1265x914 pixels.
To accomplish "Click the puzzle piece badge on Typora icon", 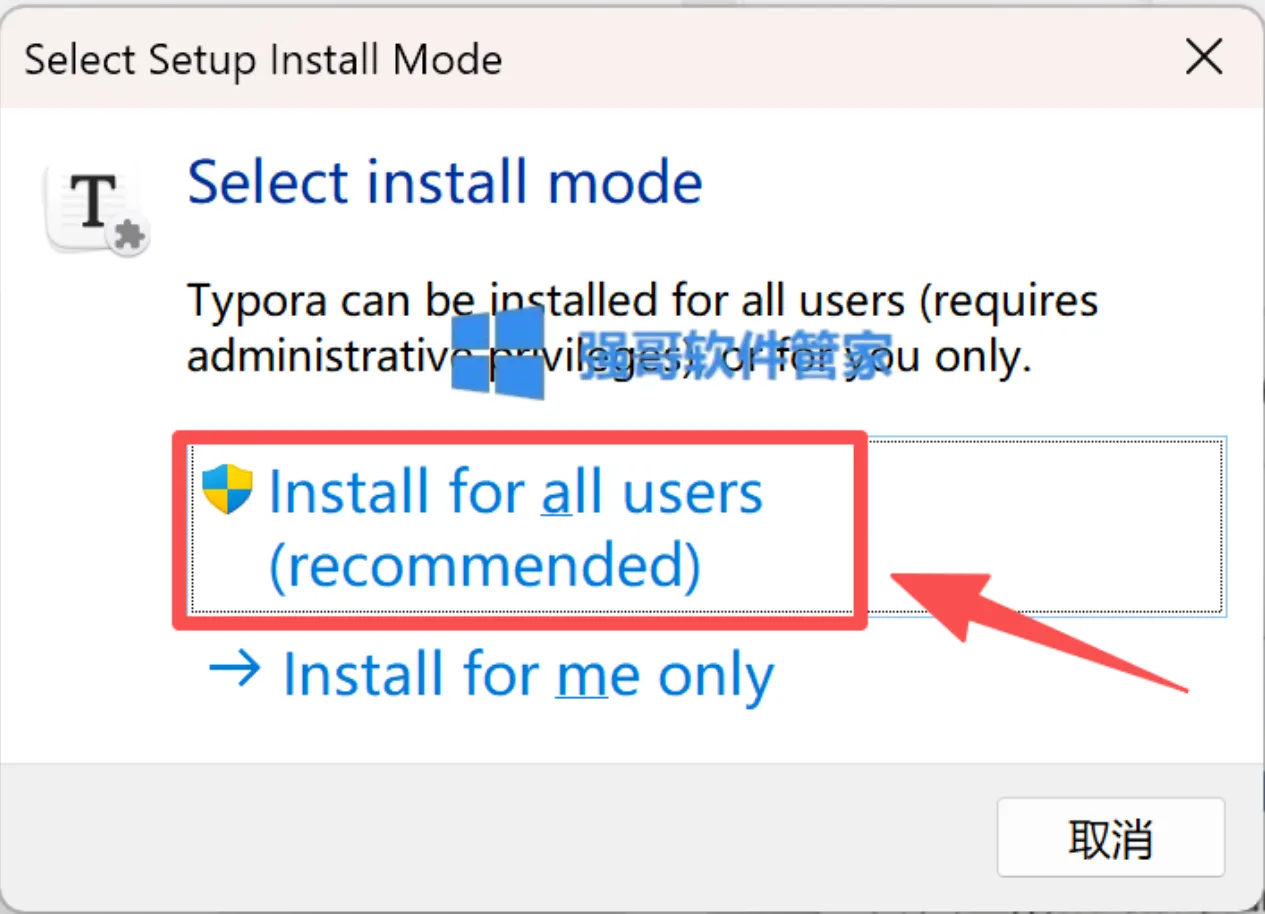I will pos(128,237).
